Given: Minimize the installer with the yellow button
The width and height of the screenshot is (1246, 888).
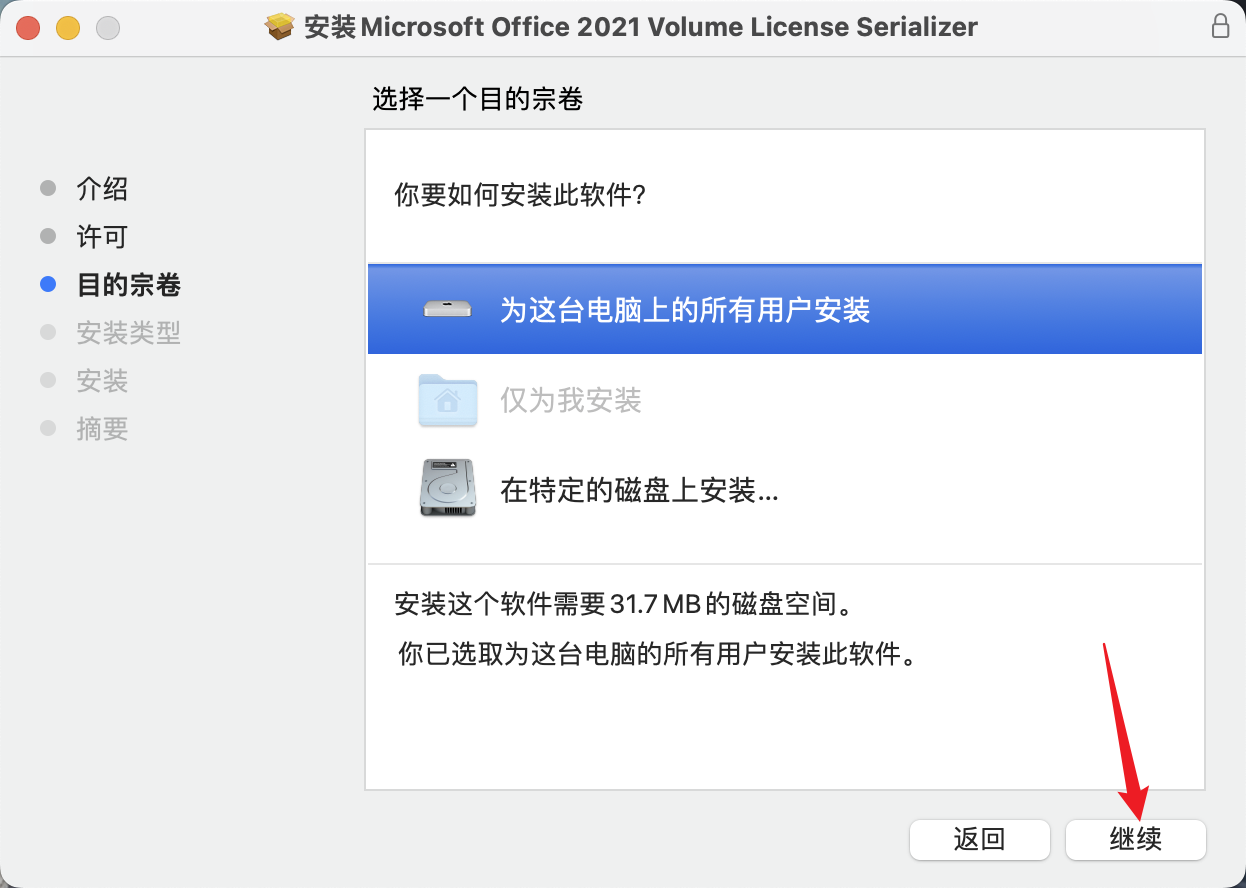Looking at the screenshot, I should click(x=68, y=28).
